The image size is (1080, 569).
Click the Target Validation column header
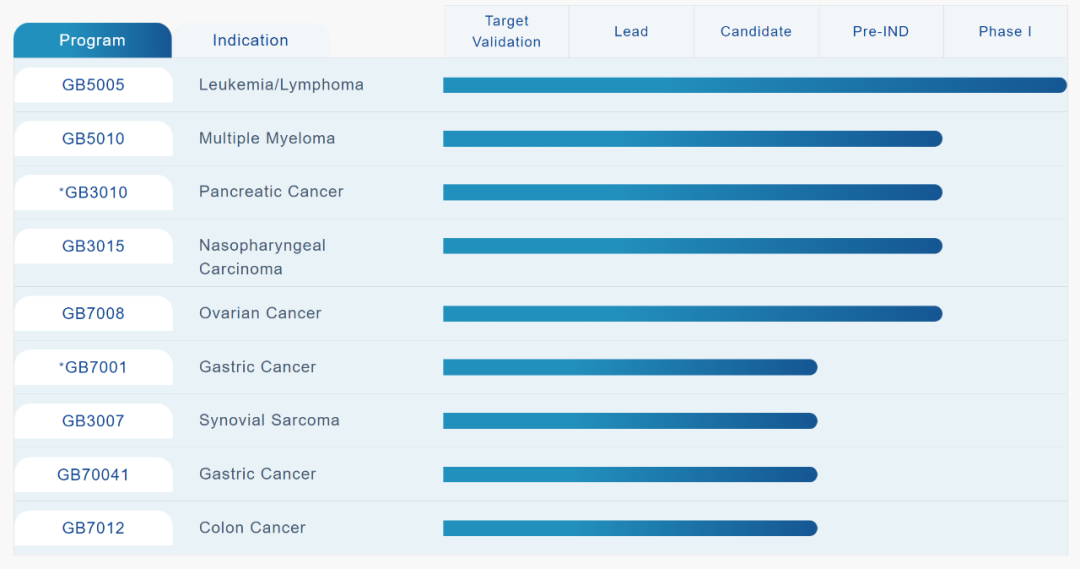pos(506,32)
